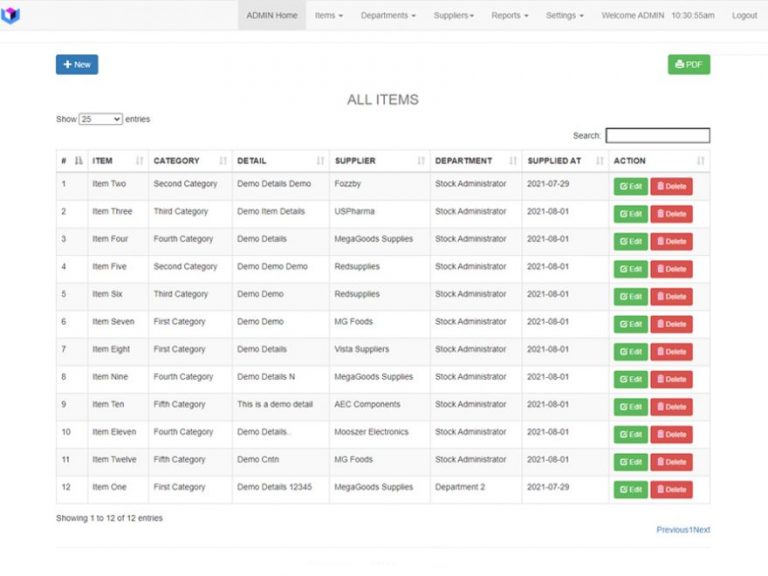Viewport: 768px width, 576px height.
Task: Click the blue New button
Action: click(77, 65)
